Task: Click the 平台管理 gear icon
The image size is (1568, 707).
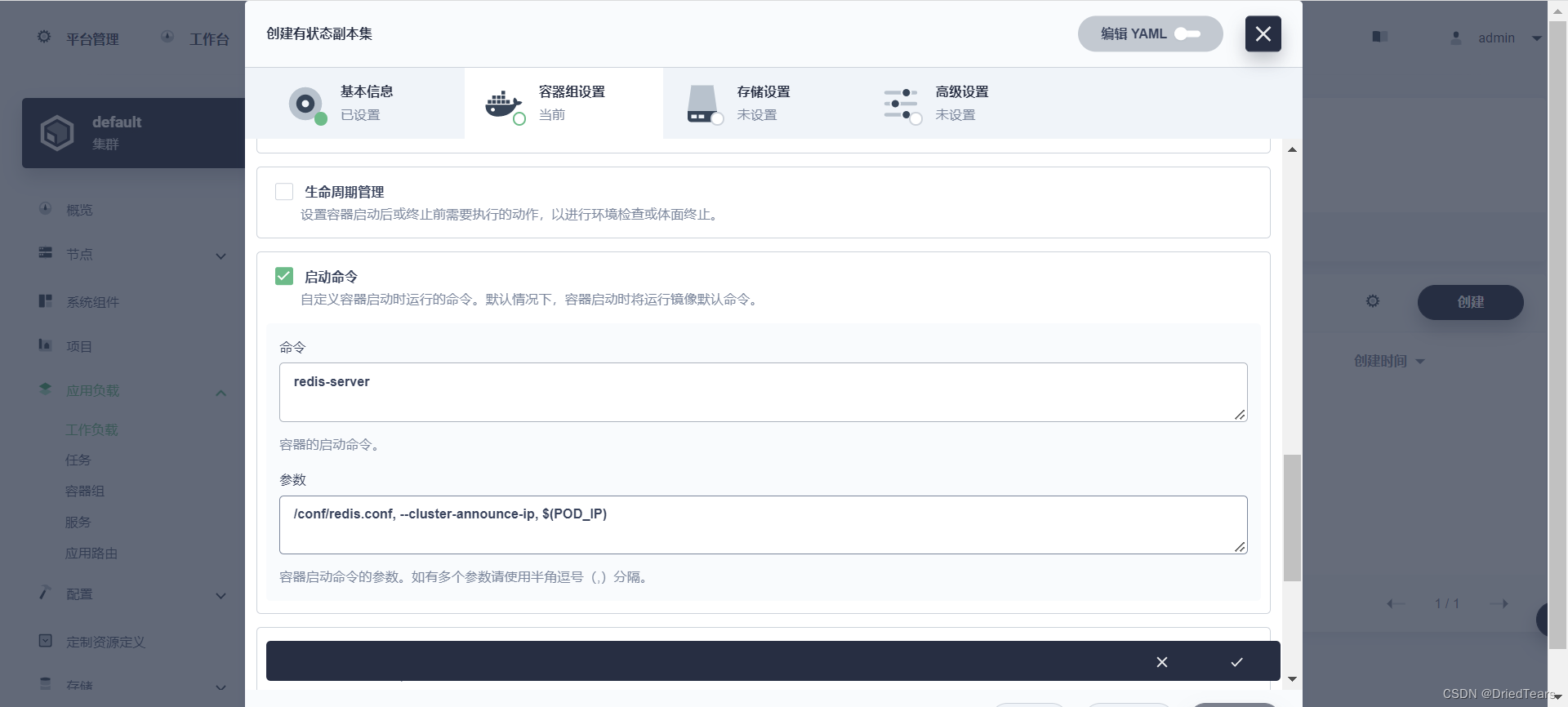Action: click(44, 37)
